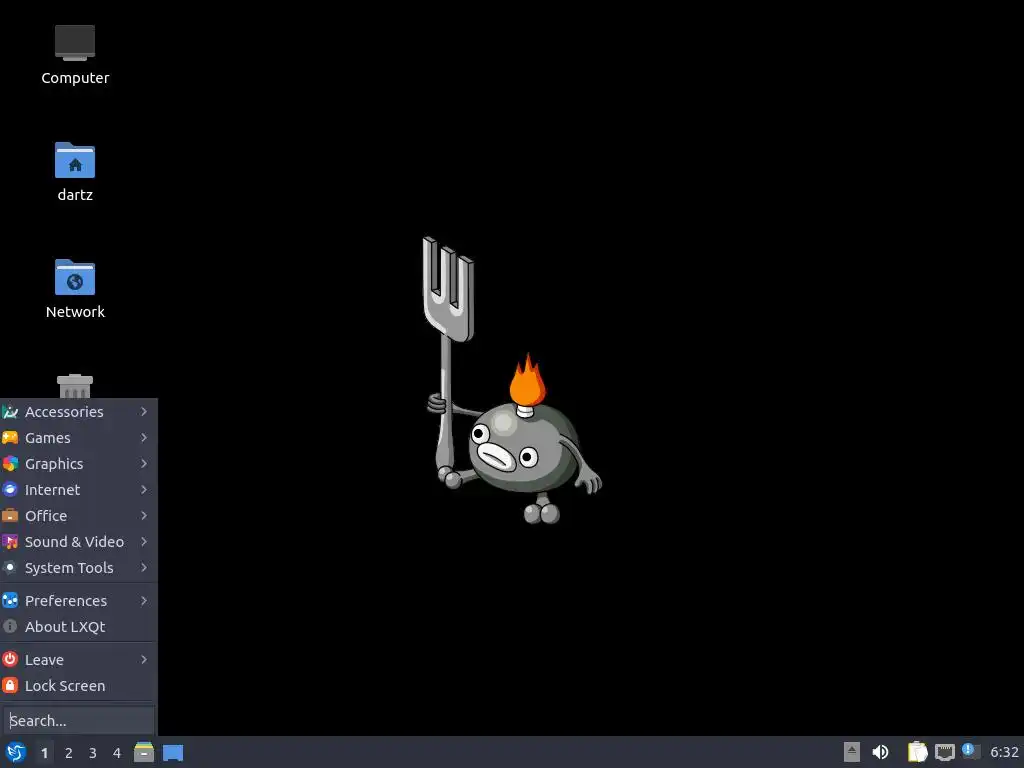
Task: Click the red Leave power icon
Action: point(10,660)
